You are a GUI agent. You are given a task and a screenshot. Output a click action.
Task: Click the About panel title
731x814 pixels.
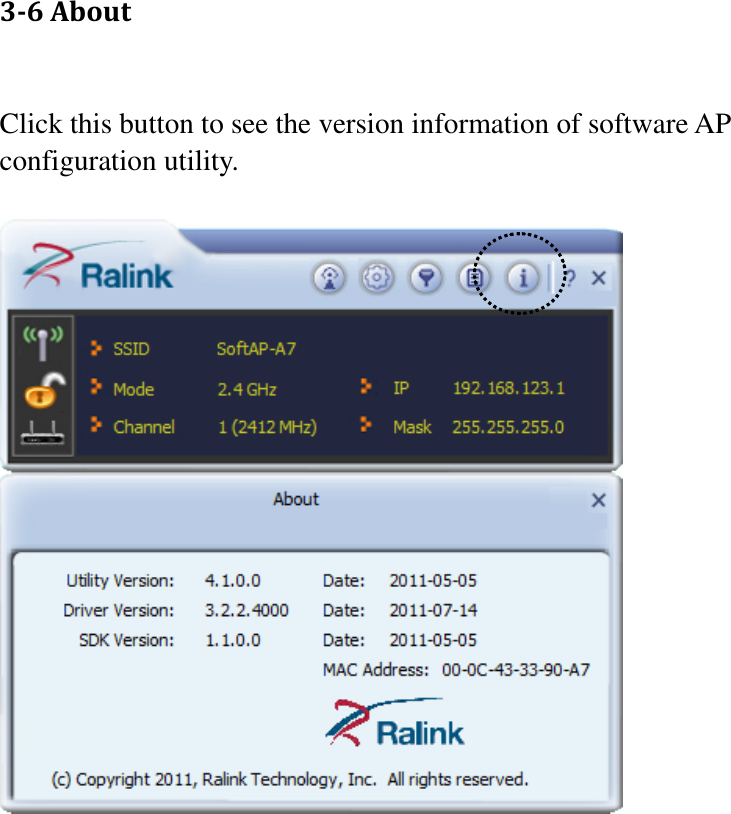pos(296,499)
